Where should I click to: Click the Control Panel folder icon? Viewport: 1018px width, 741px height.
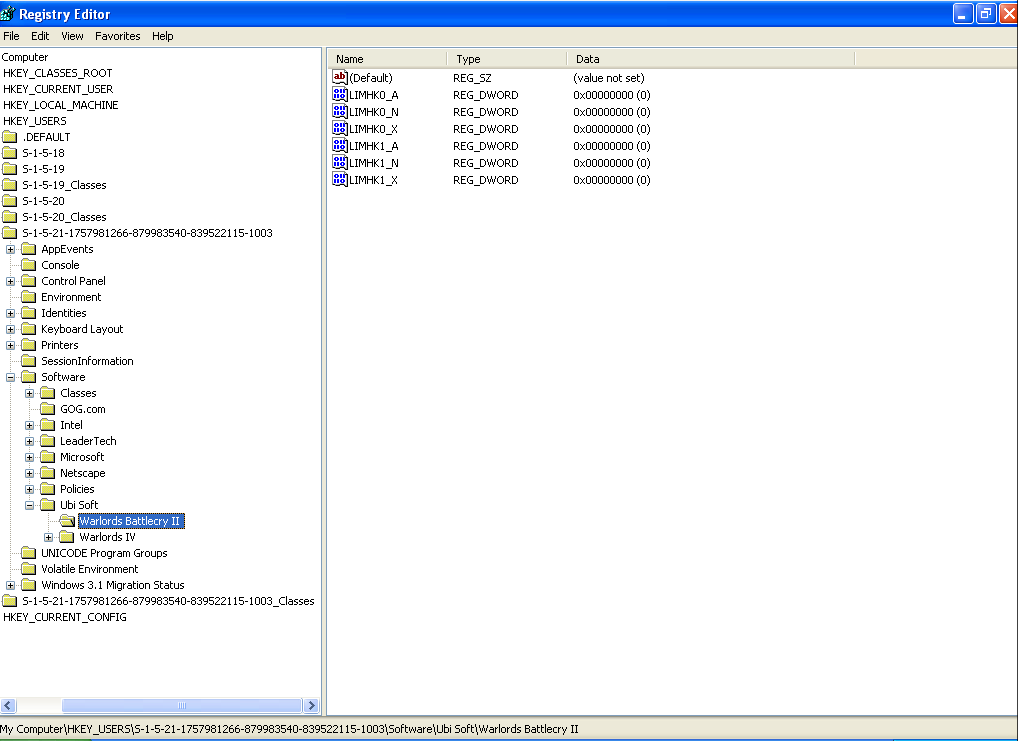coord(29,281)
